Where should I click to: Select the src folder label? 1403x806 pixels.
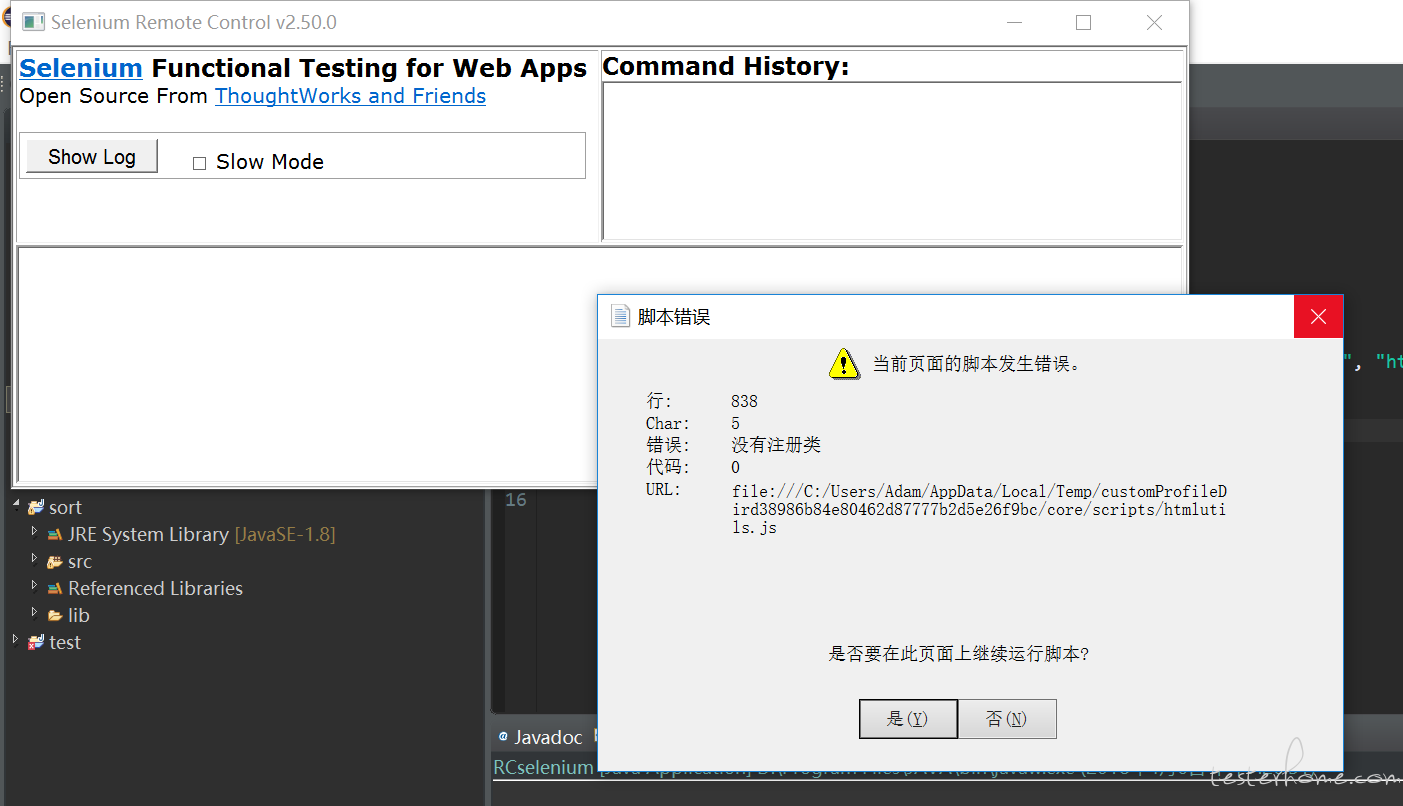[80, 562]
